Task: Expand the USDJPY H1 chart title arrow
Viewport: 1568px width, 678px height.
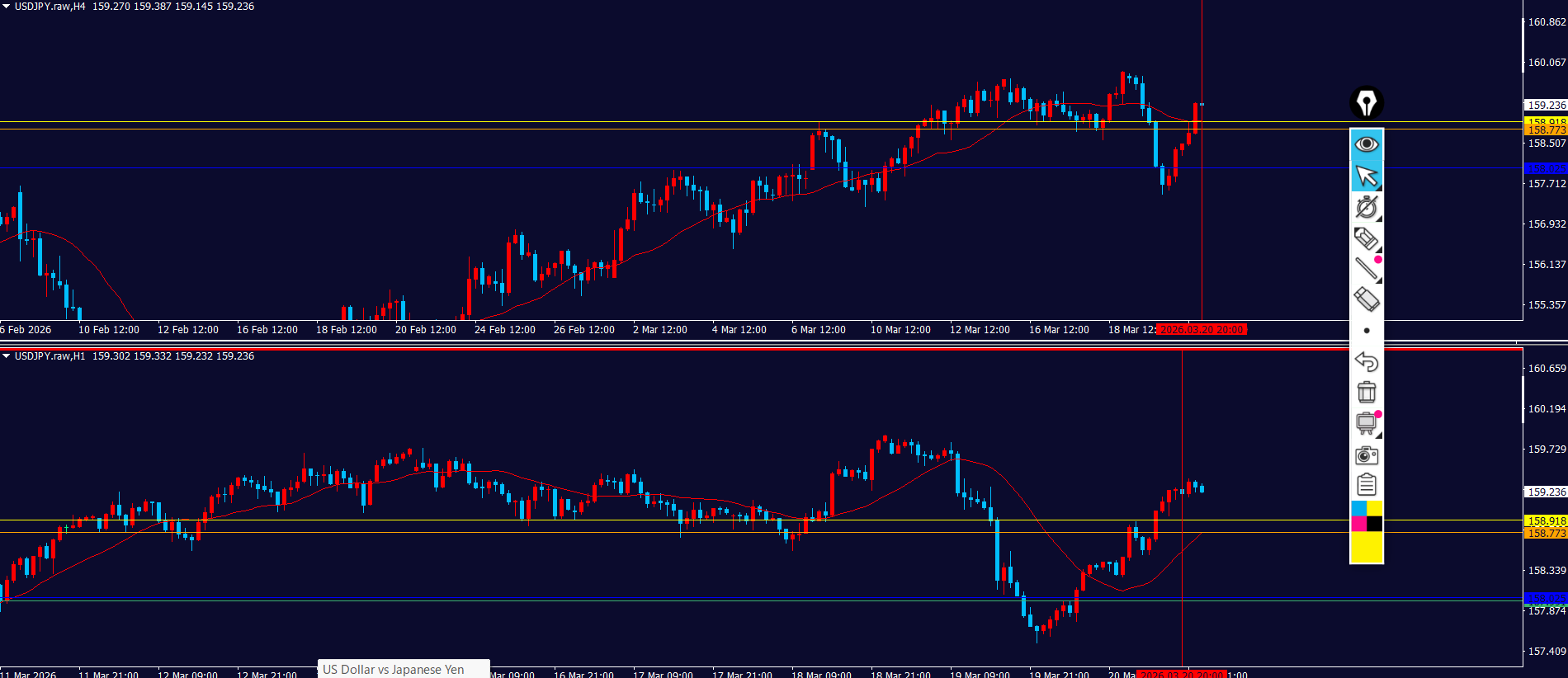Action: click(x=7, y=356)
